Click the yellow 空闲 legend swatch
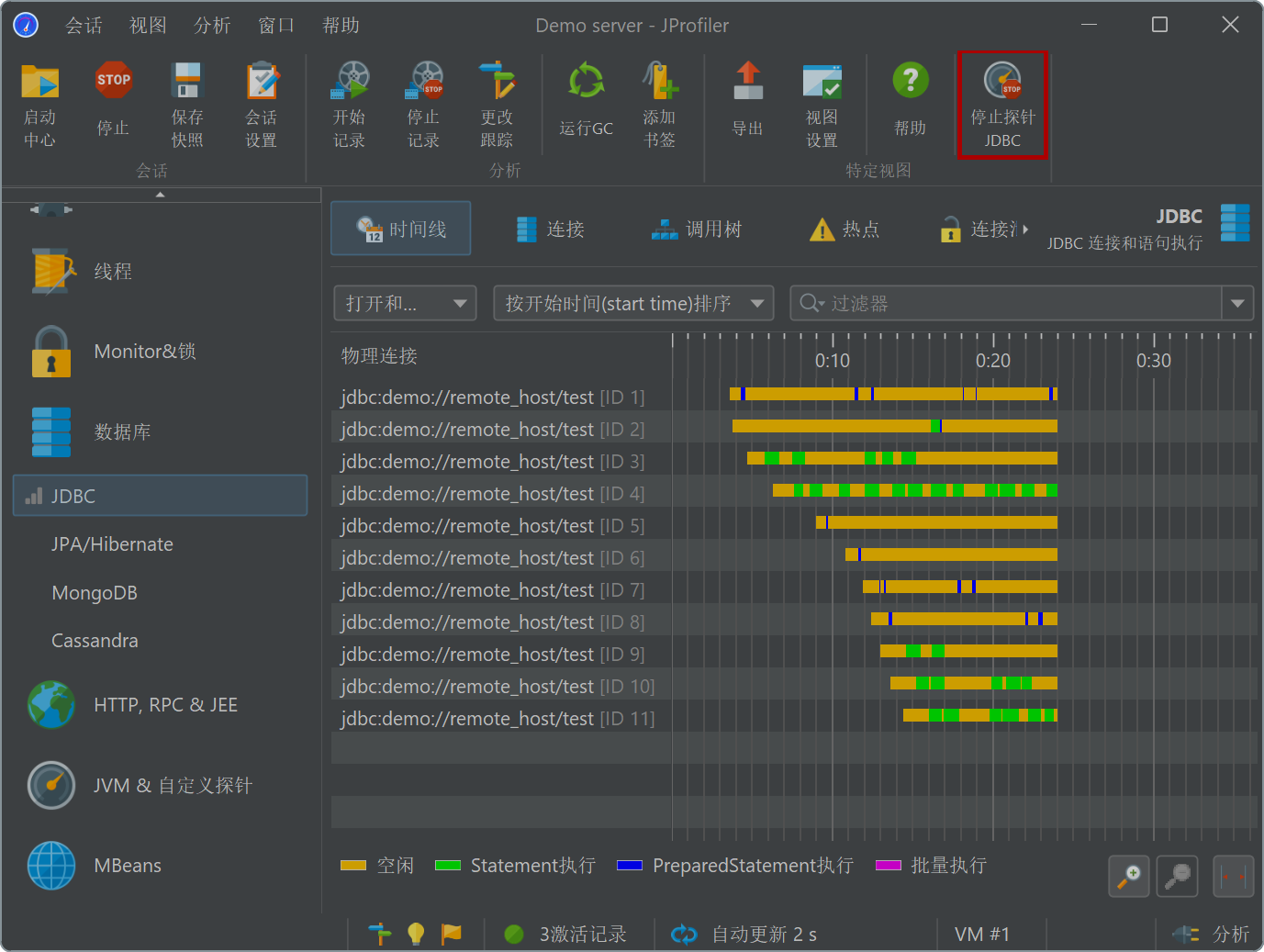The image size is (1264, 952). [353, 866]
